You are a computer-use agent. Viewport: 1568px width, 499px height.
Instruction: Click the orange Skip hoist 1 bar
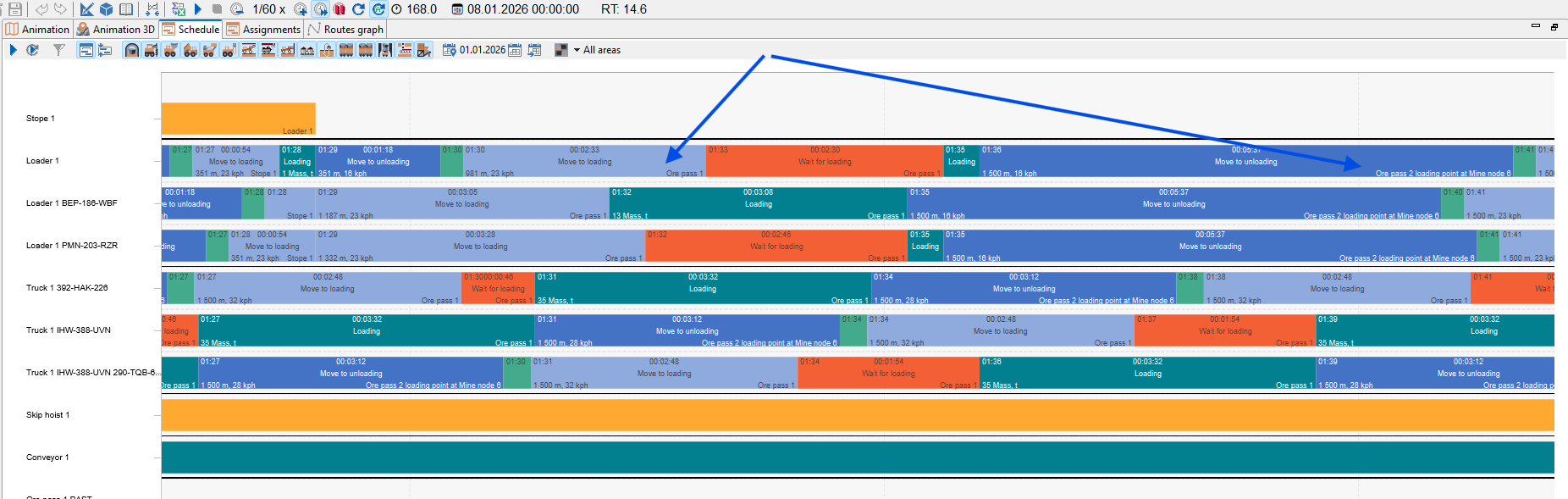(858, 415)
